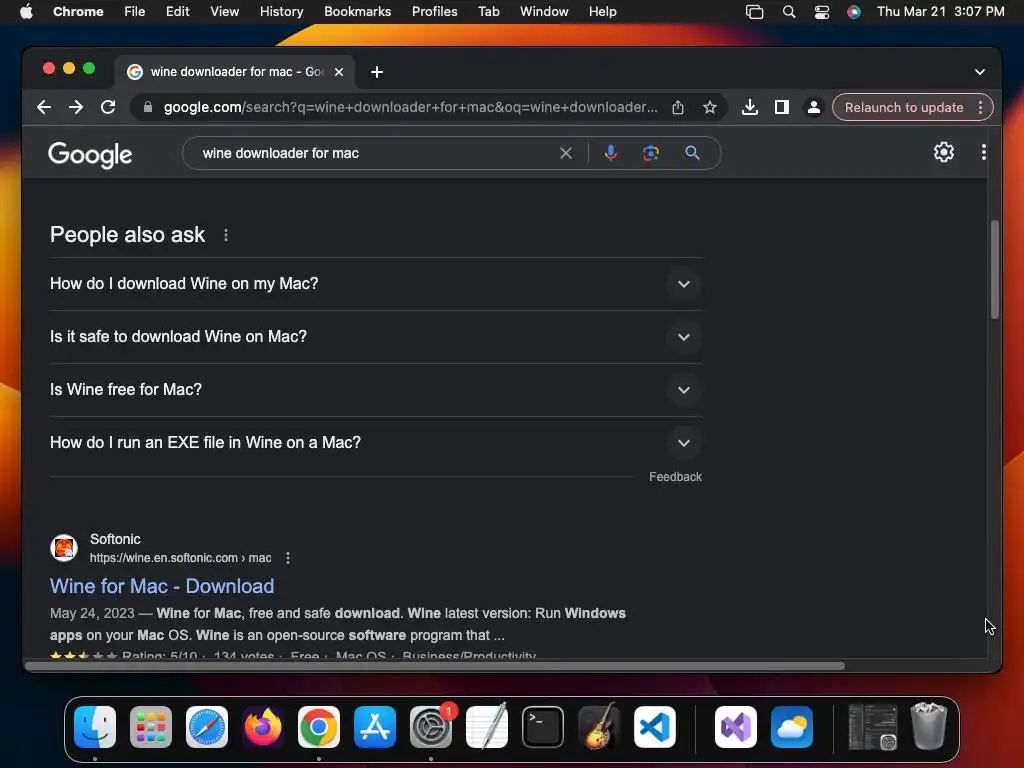Open People also ask options menu

[226, 235]
